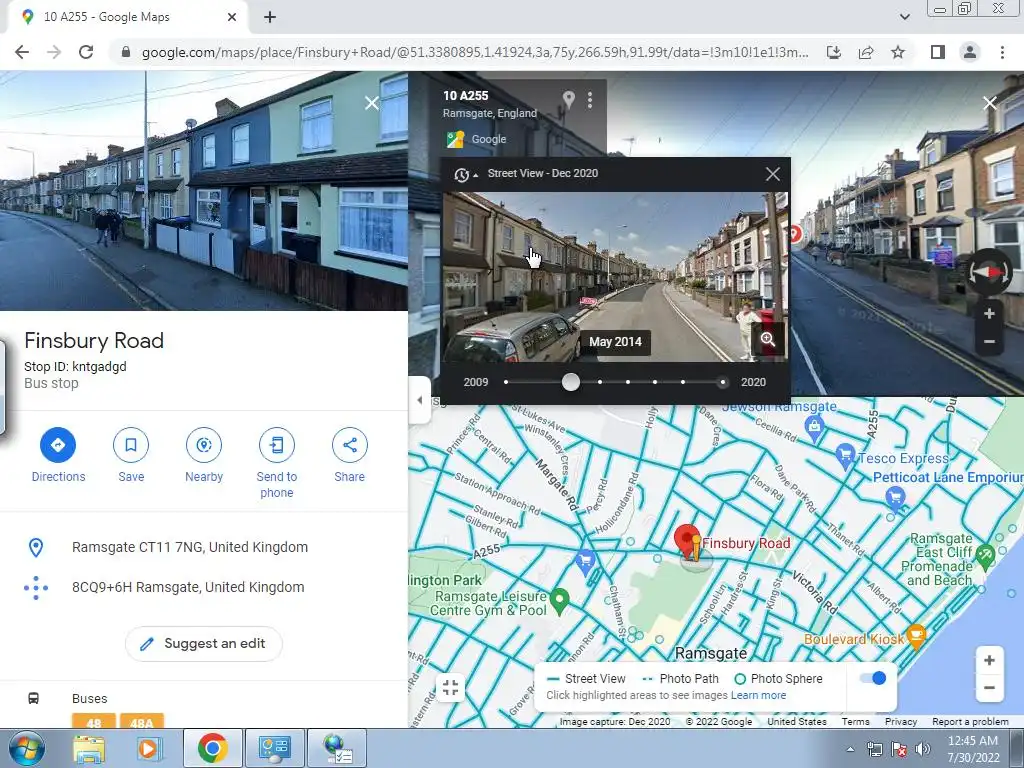Click Chrome icon in the taskbar

[x=212, y=748]
